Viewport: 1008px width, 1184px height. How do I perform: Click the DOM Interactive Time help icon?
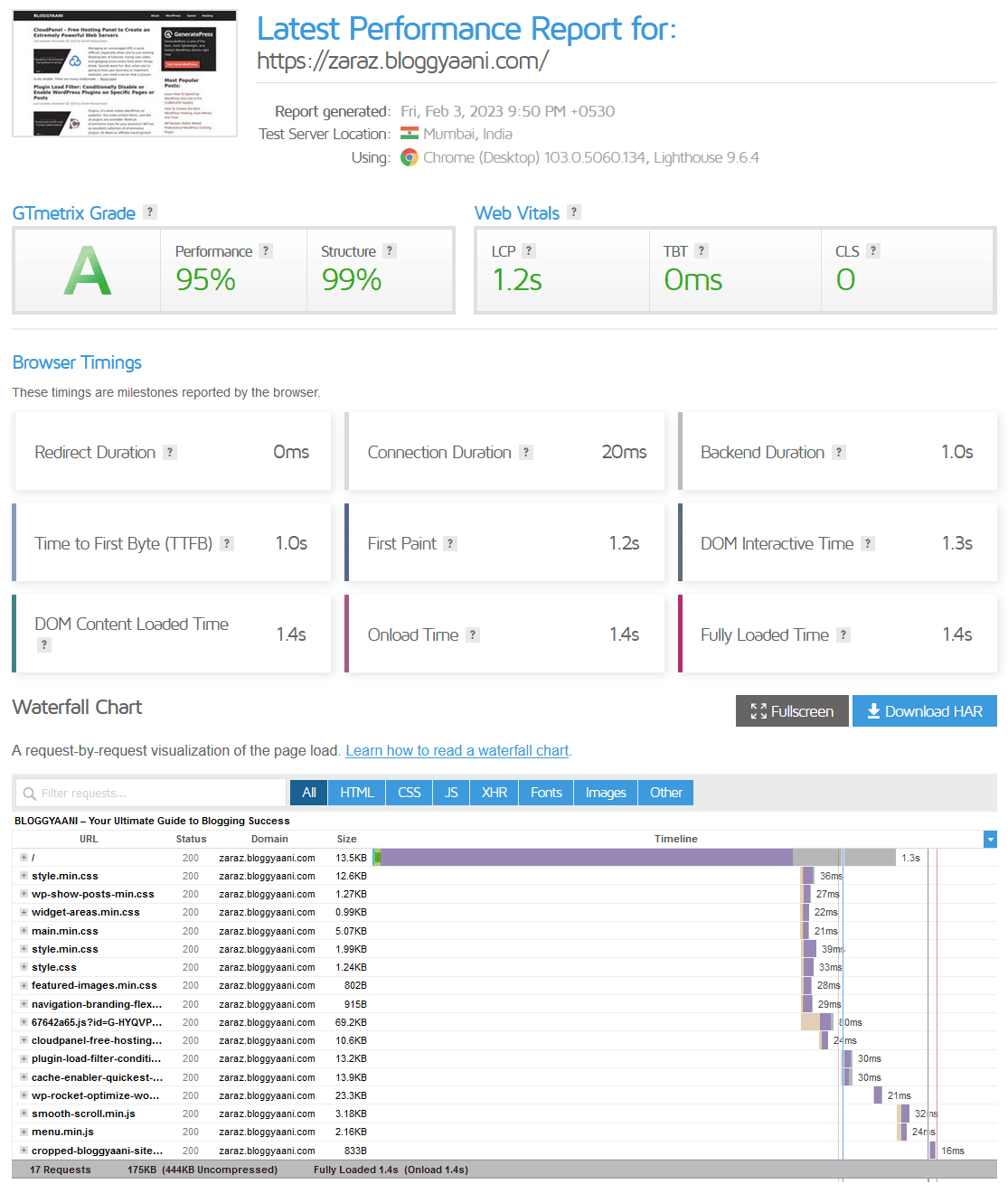868,543
